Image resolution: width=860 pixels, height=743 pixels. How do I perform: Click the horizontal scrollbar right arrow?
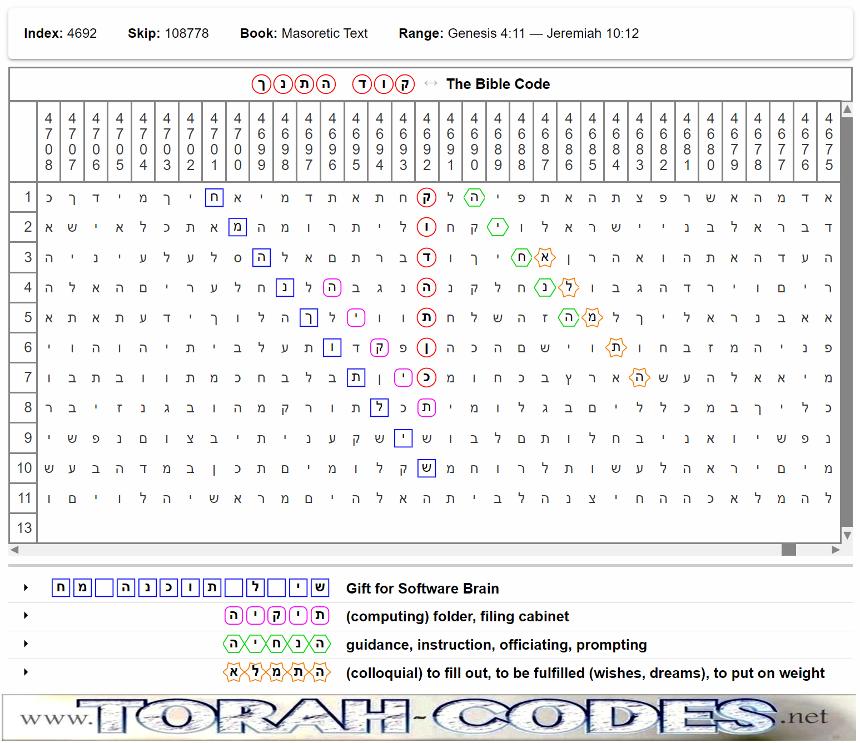(833, 550)
